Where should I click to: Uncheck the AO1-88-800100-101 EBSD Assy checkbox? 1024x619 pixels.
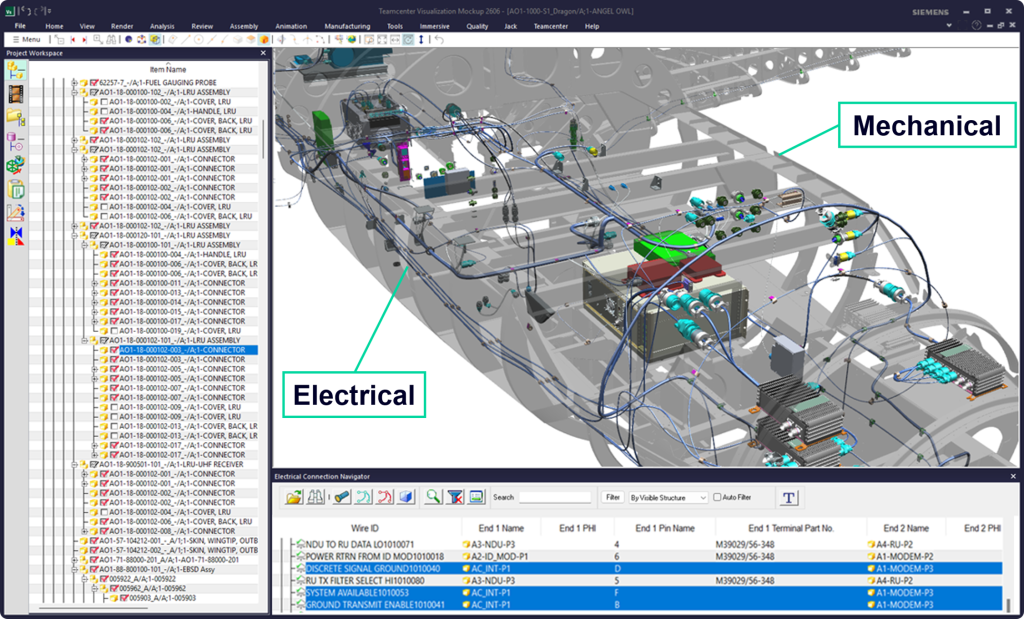94,569
